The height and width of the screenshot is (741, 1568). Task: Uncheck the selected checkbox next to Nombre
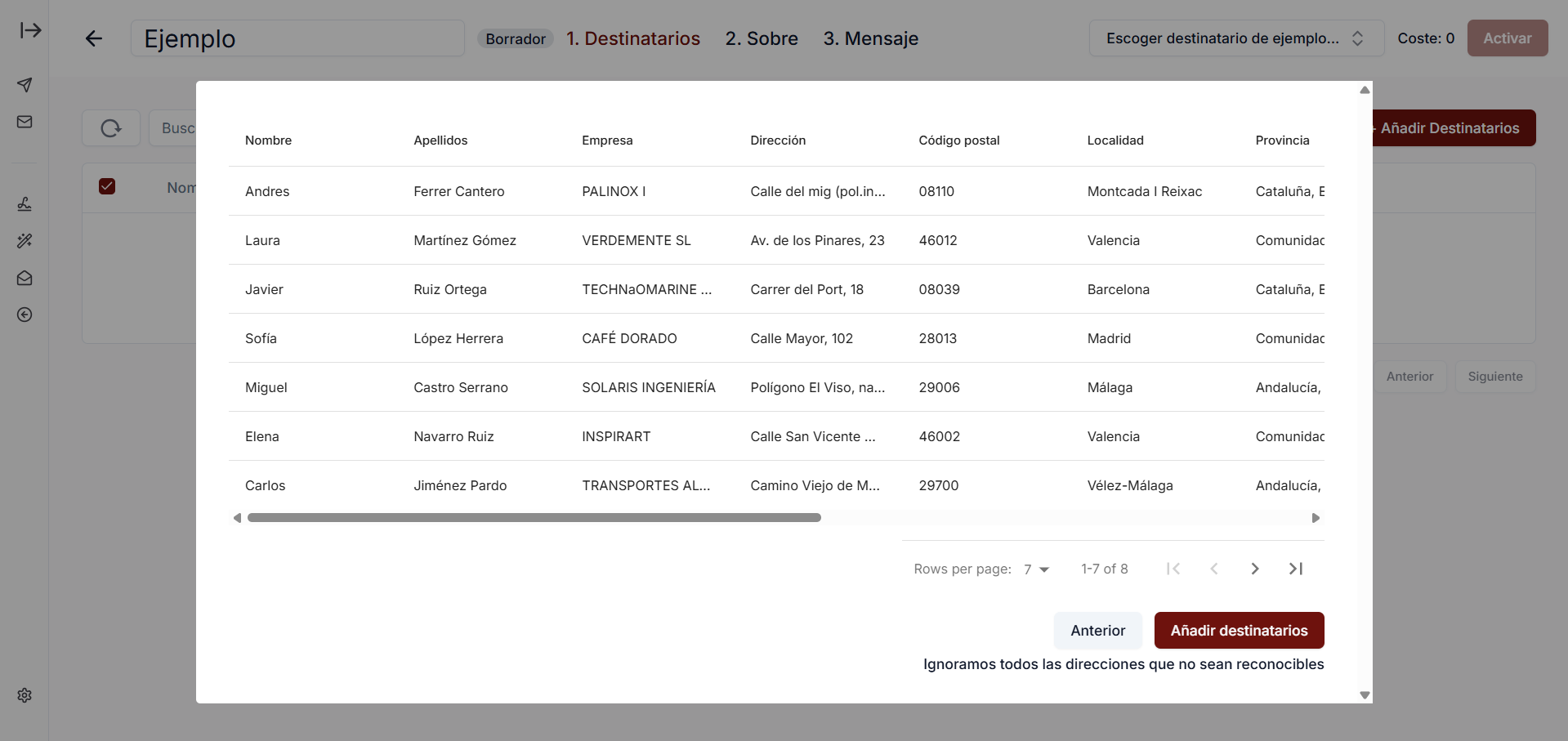point(107,186)
